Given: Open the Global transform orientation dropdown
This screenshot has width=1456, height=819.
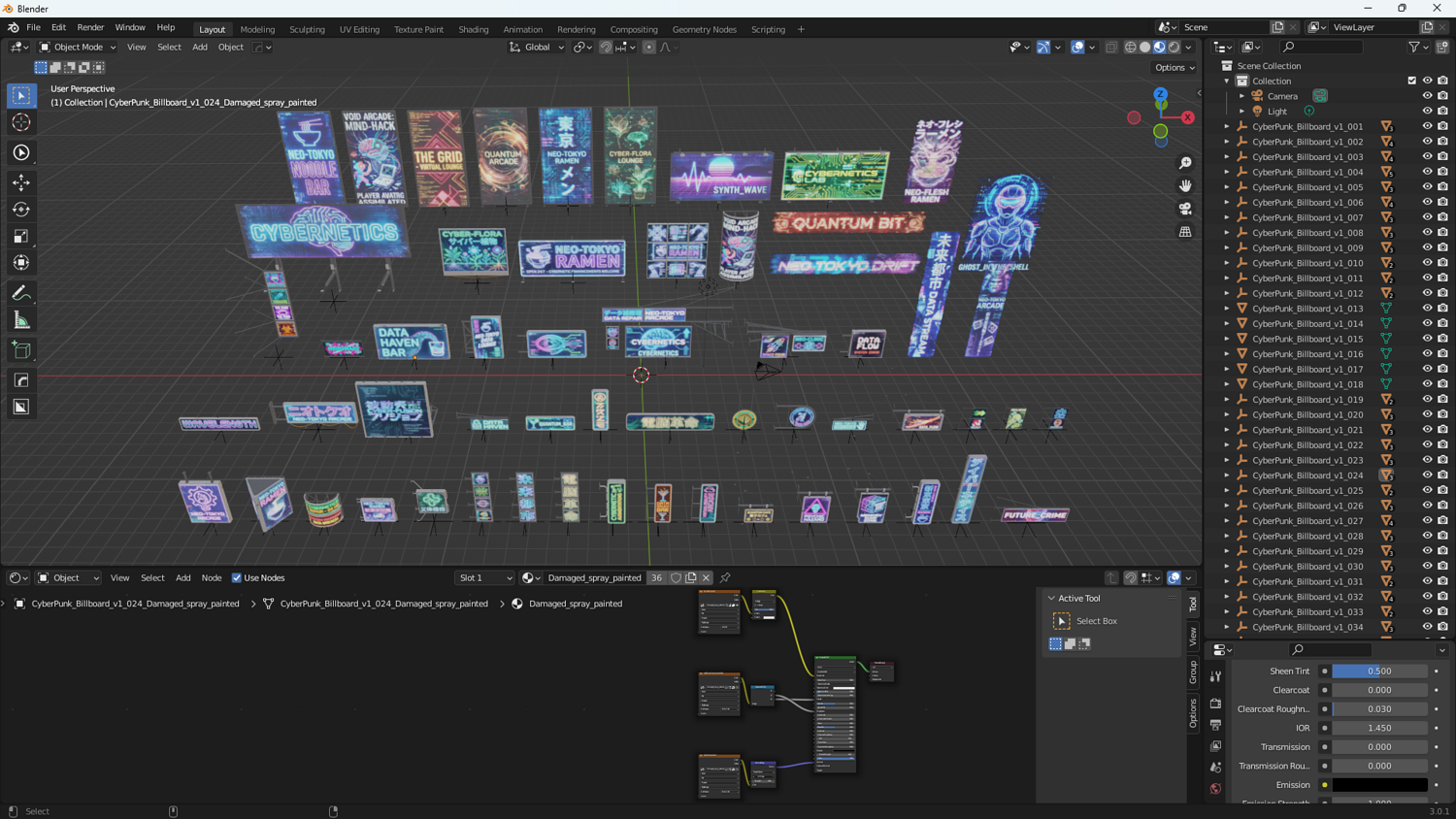Looking at the screenshot, I should click(537, 47).
